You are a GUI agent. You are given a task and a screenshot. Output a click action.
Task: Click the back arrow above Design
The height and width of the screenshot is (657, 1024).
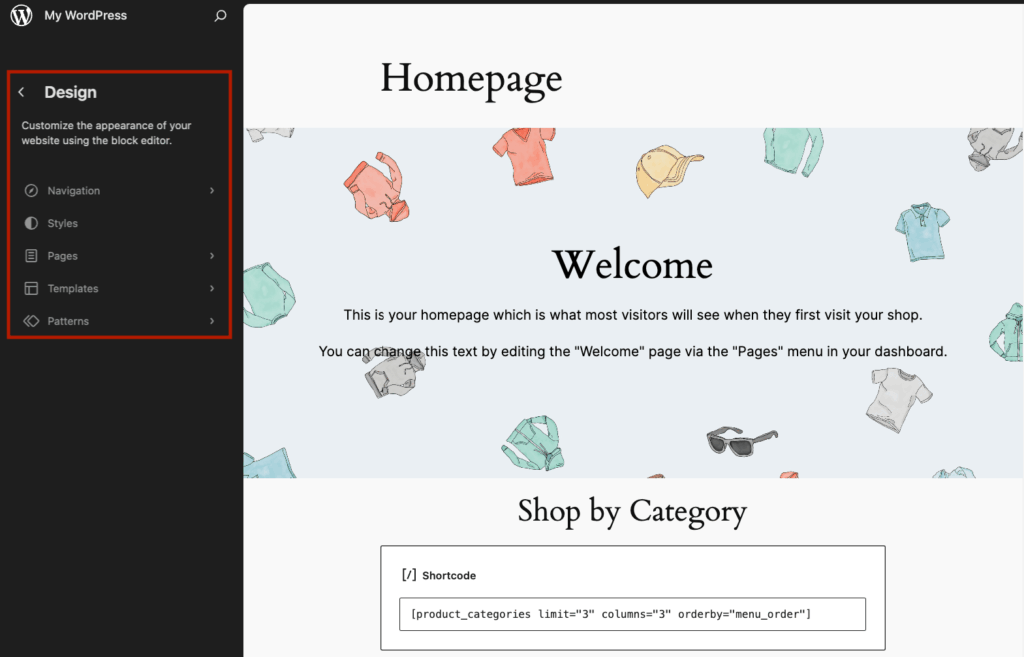pos(20,91)
